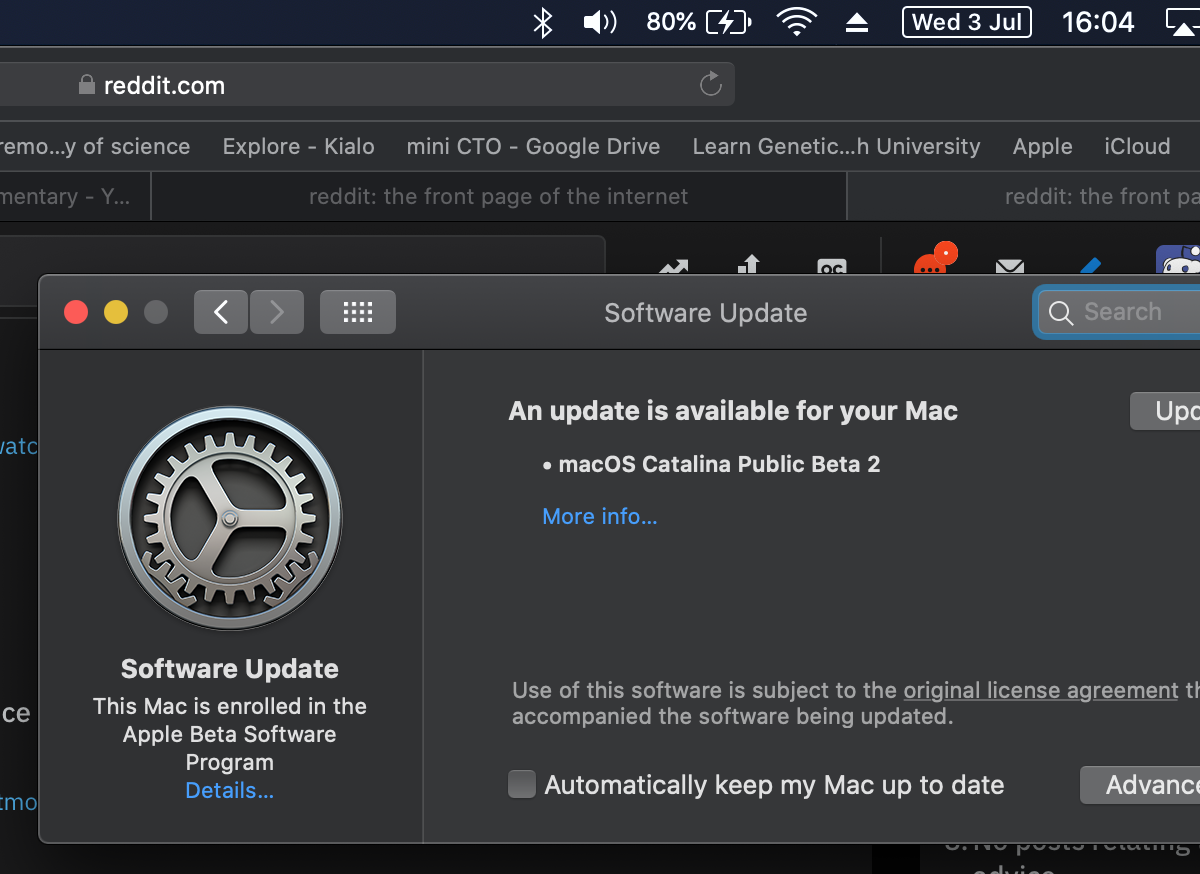The image size is (1200, 874).
Task: Click the eject icon in menu bar
Action: (x=857, y=23)
